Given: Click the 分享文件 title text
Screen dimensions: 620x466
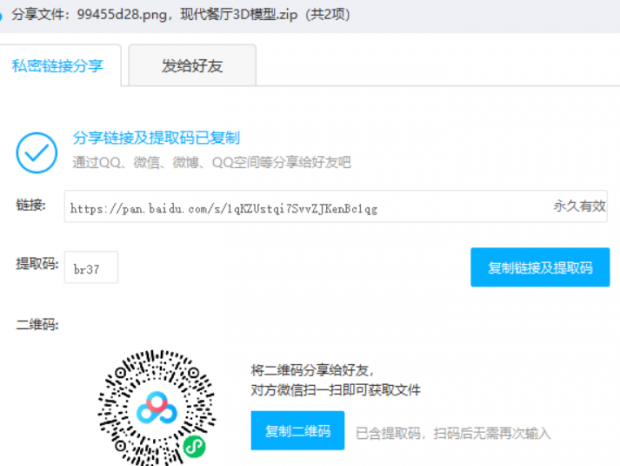Looking at the screenshot, I should click(x=181, y=15).
